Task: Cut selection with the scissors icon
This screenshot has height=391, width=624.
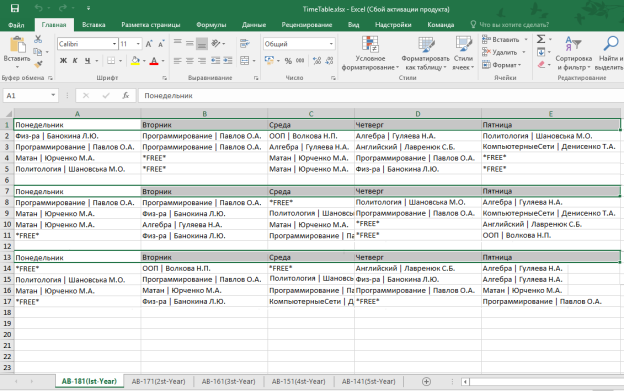Action: click(38, 39)
